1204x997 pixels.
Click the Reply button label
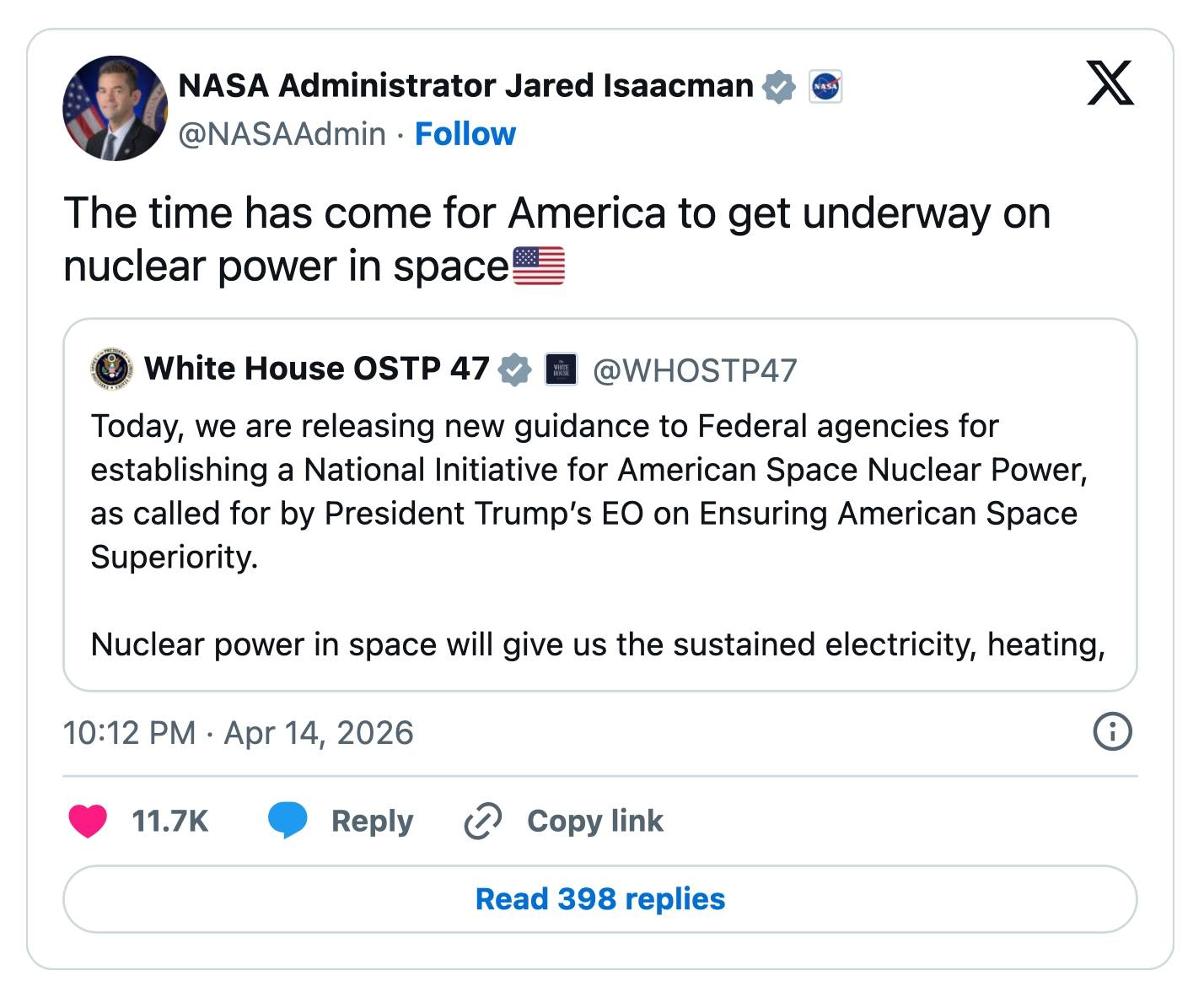pos(372,821)
